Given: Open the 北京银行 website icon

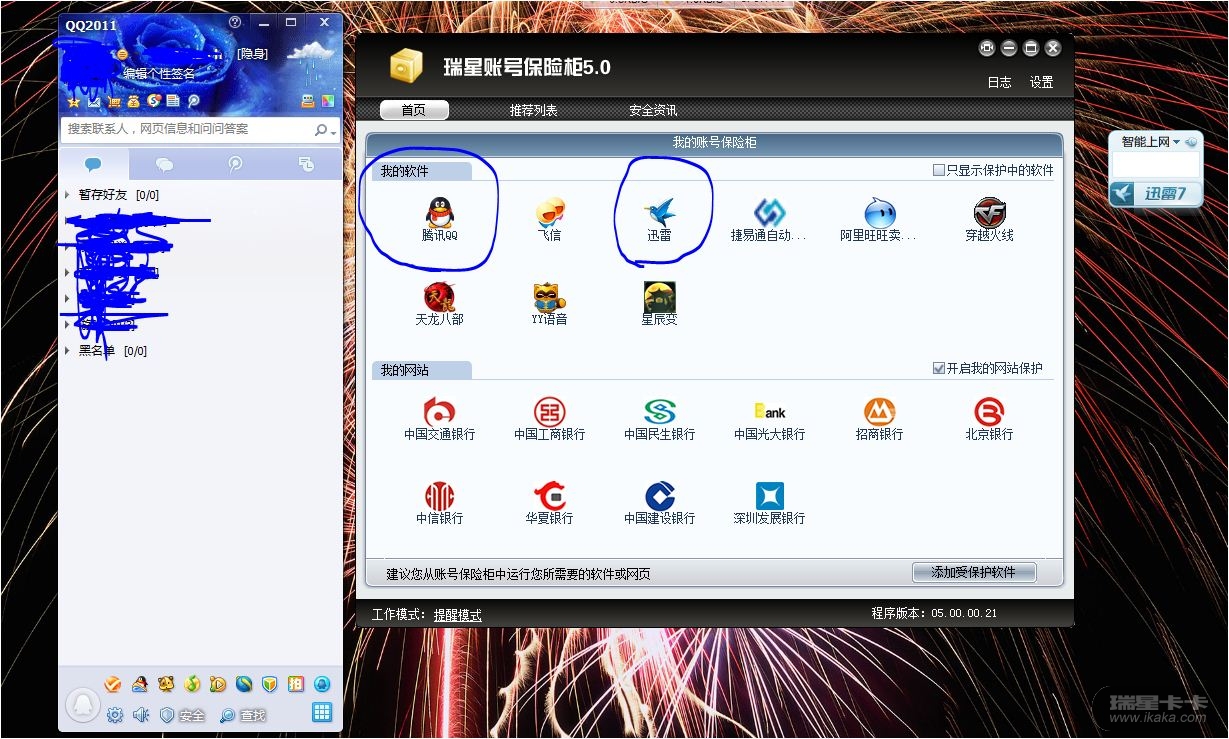Looking at the screenshot, I should click(989, 419).
